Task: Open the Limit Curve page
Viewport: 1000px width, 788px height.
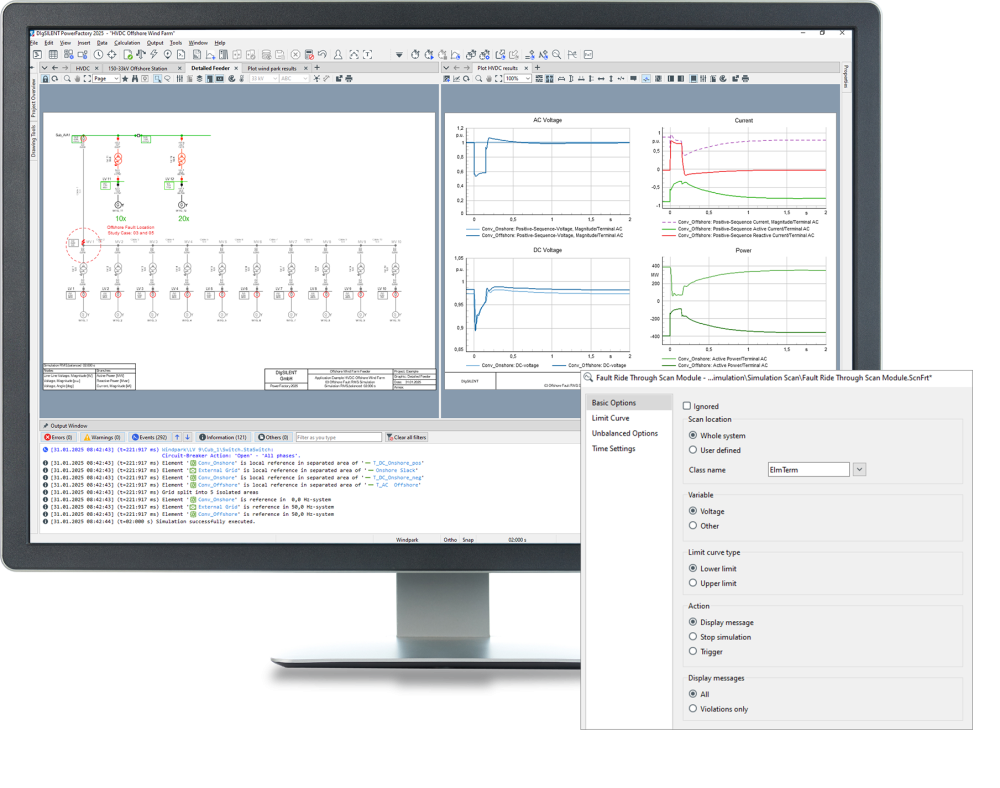Action: (x=610, y=418)
